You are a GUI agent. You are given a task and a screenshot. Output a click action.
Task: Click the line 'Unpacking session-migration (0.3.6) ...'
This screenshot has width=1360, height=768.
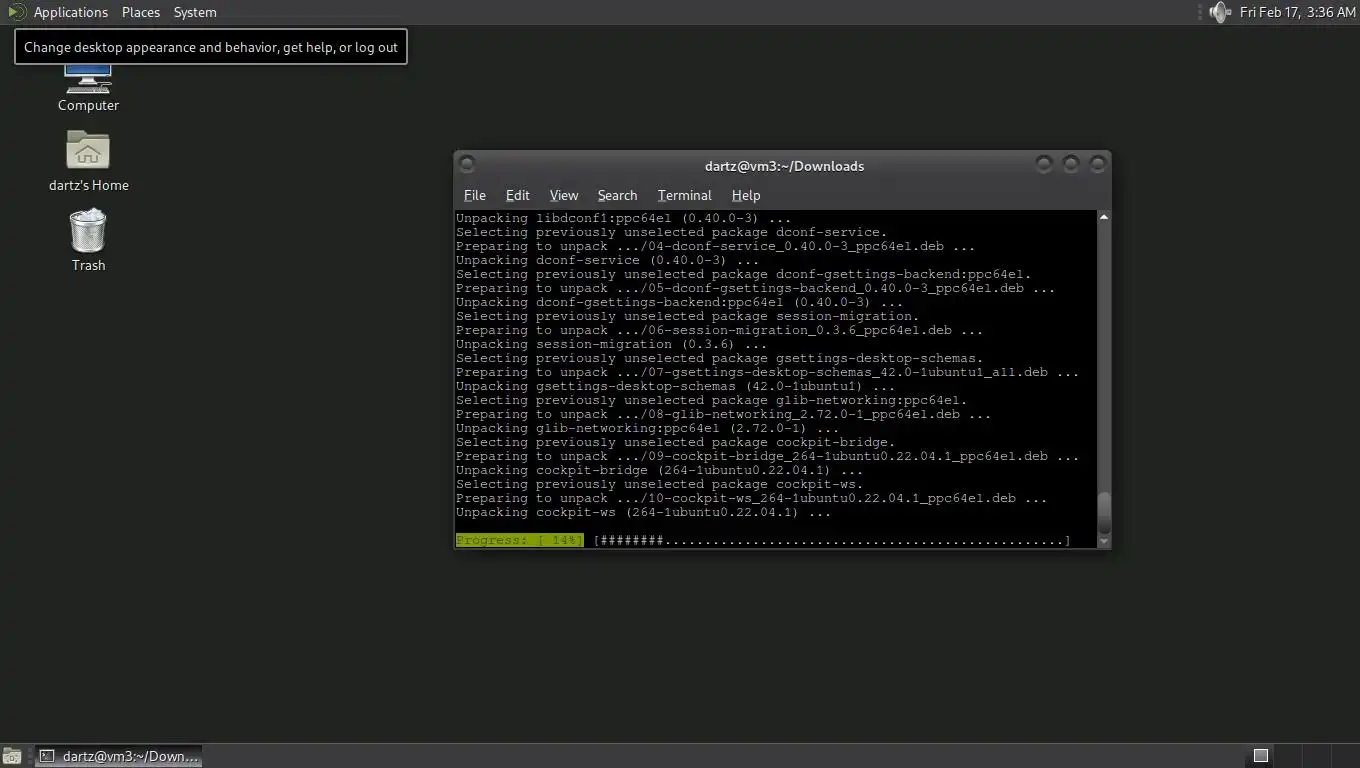tap(612, 344)
